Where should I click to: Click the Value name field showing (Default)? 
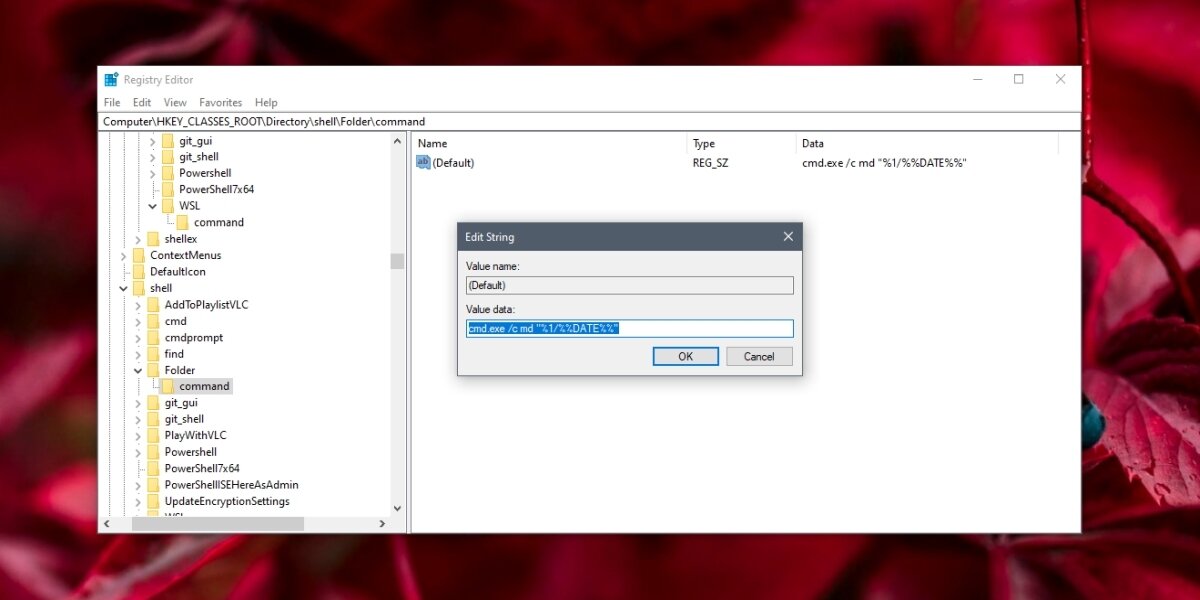(x=630, y=285)
